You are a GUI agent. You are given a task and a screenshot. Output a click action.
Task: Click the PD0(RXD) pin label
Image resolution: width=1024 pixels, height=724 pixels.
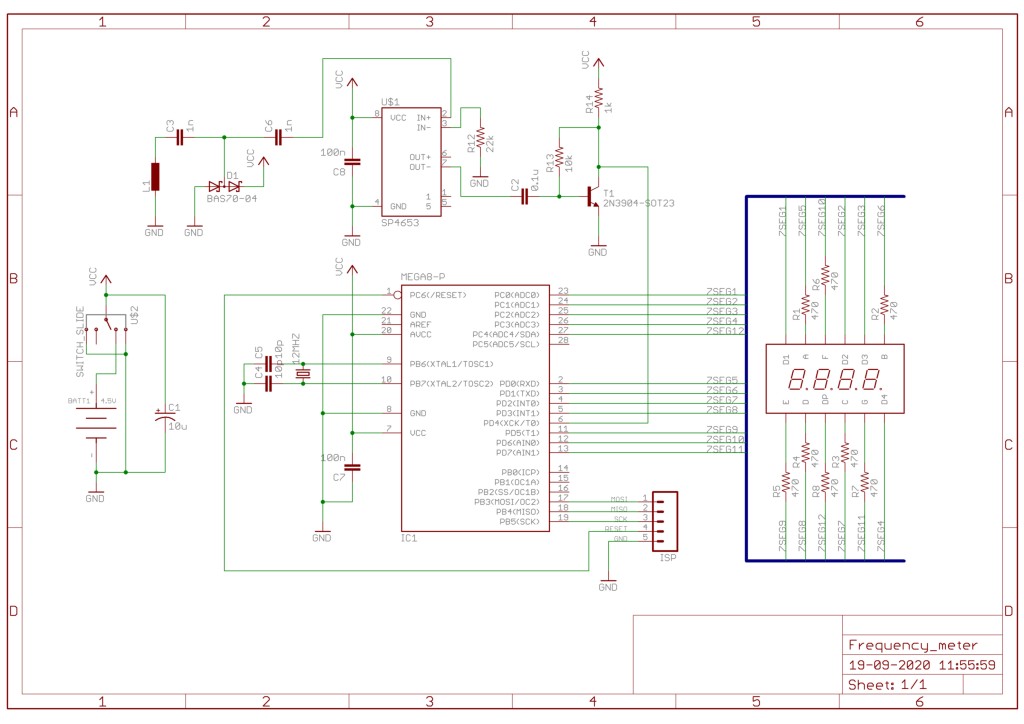[520, 384]
